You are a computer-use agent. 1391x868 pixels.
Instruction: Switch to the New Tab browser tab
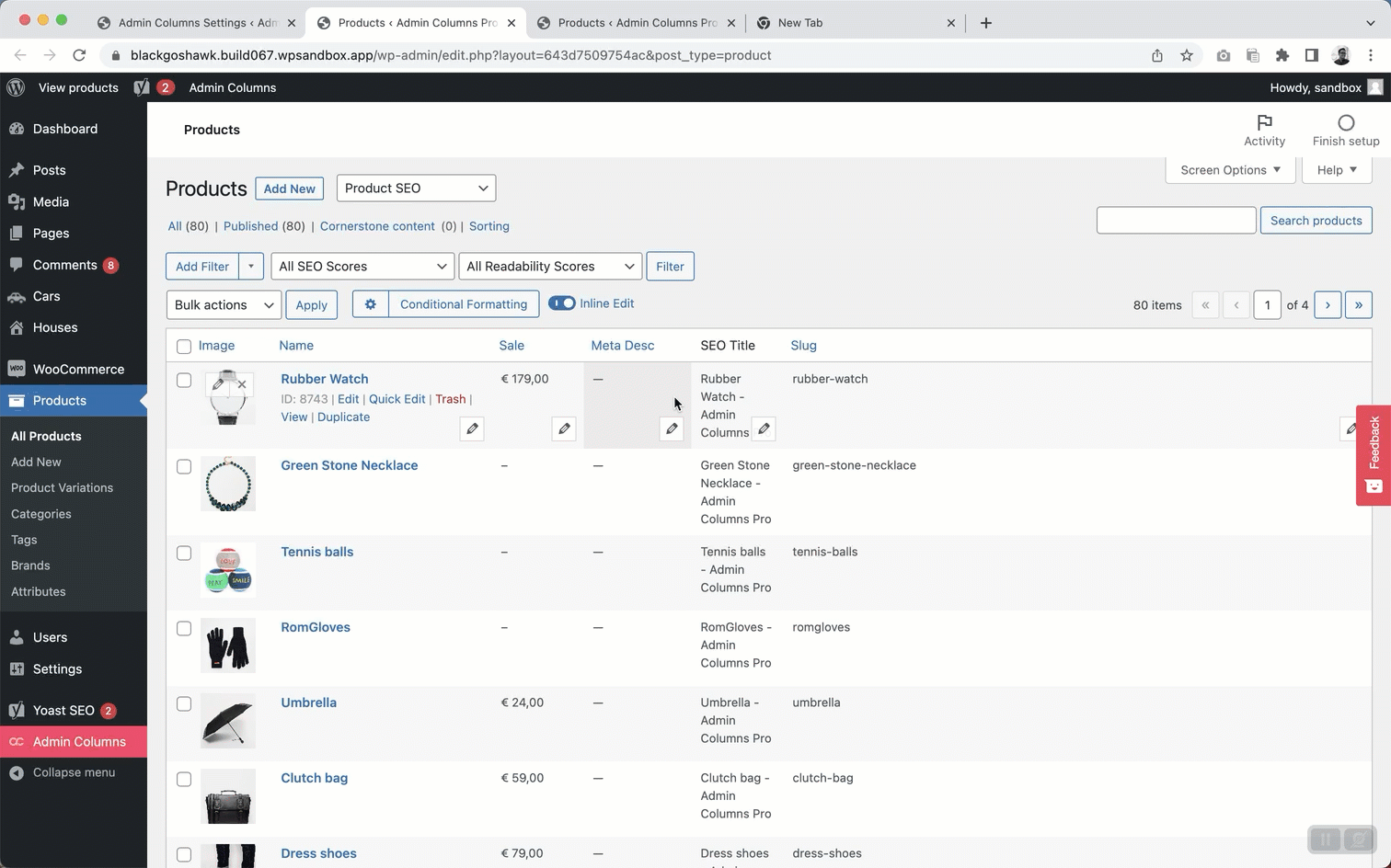(x=856, y=23)
